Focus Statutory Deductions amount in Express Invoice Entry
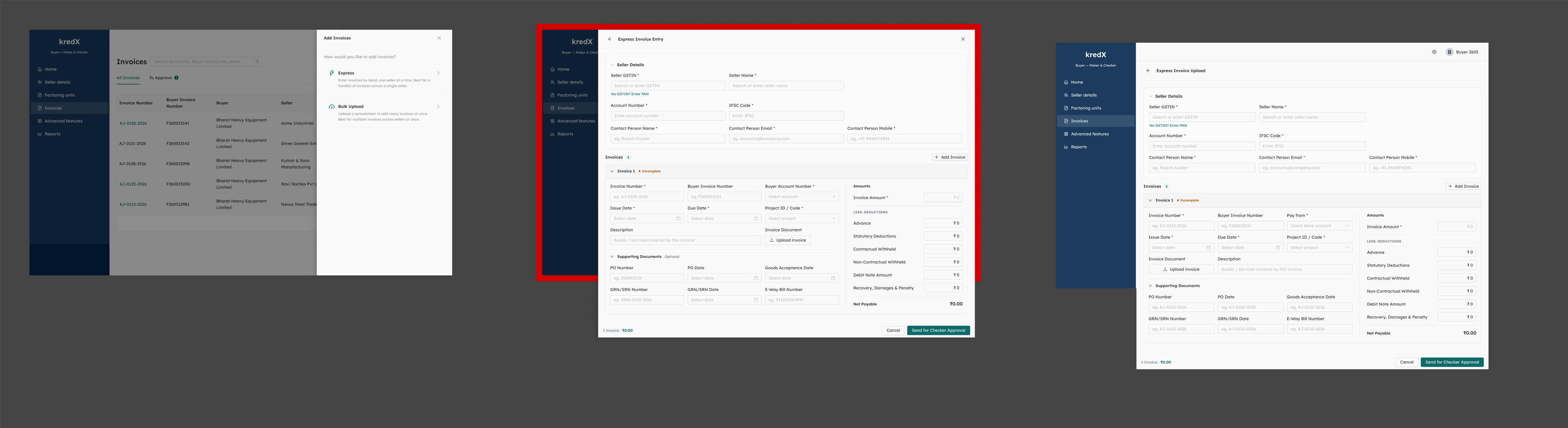1568x428 pixels. [x=943, y=236]
